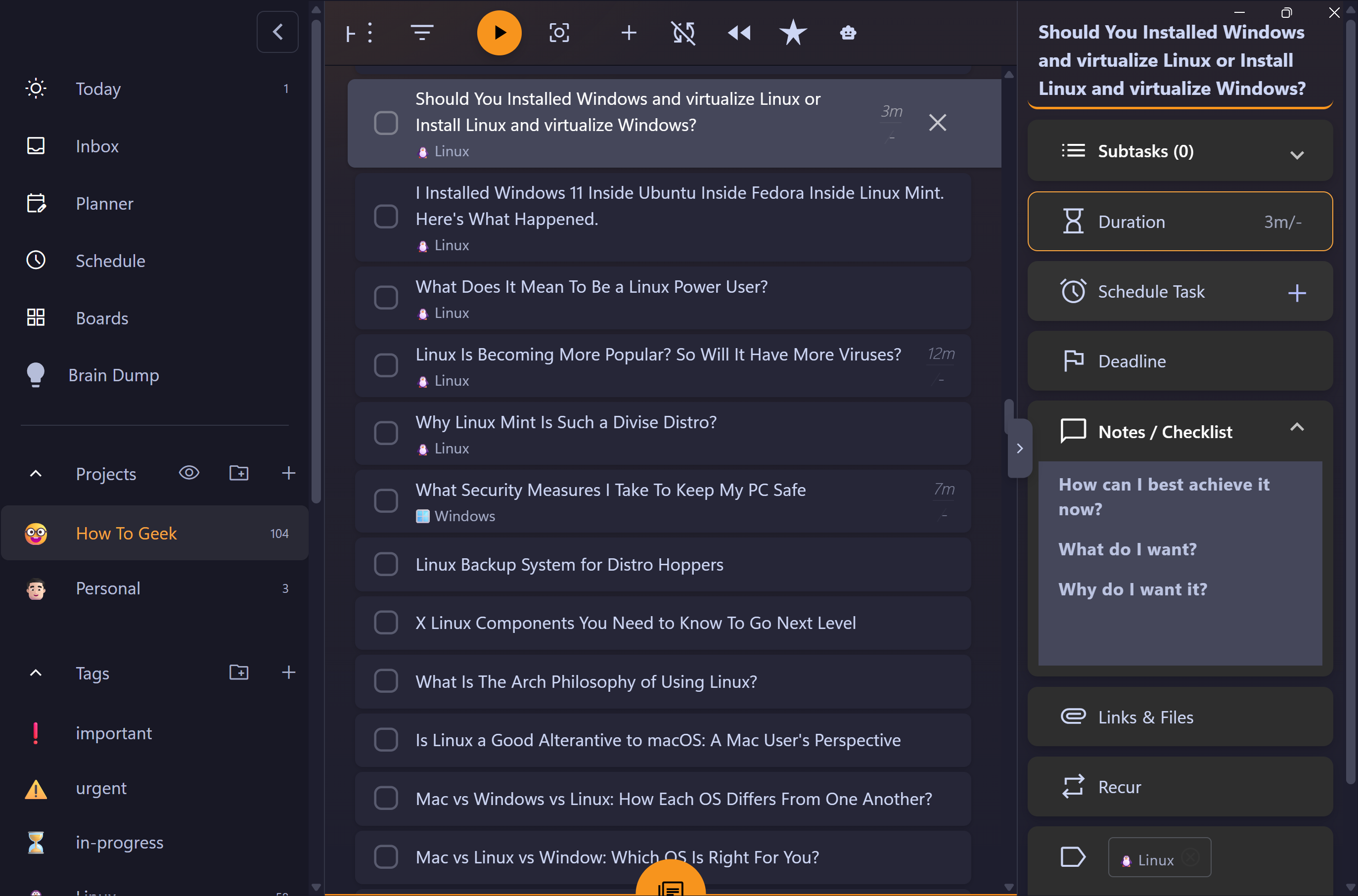Select the in-progress tag
The height and width of the screenshot is (896, 1358).
click(154, 842)
